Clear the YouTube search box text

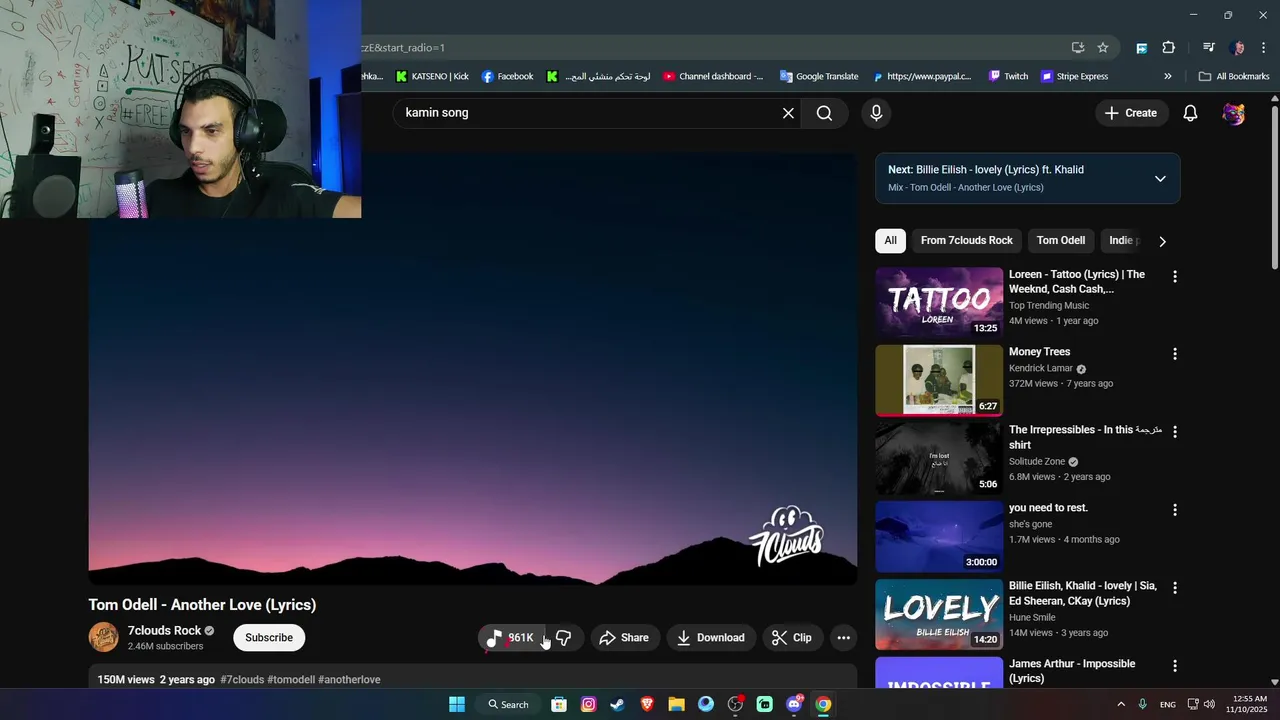click(788, 113)
